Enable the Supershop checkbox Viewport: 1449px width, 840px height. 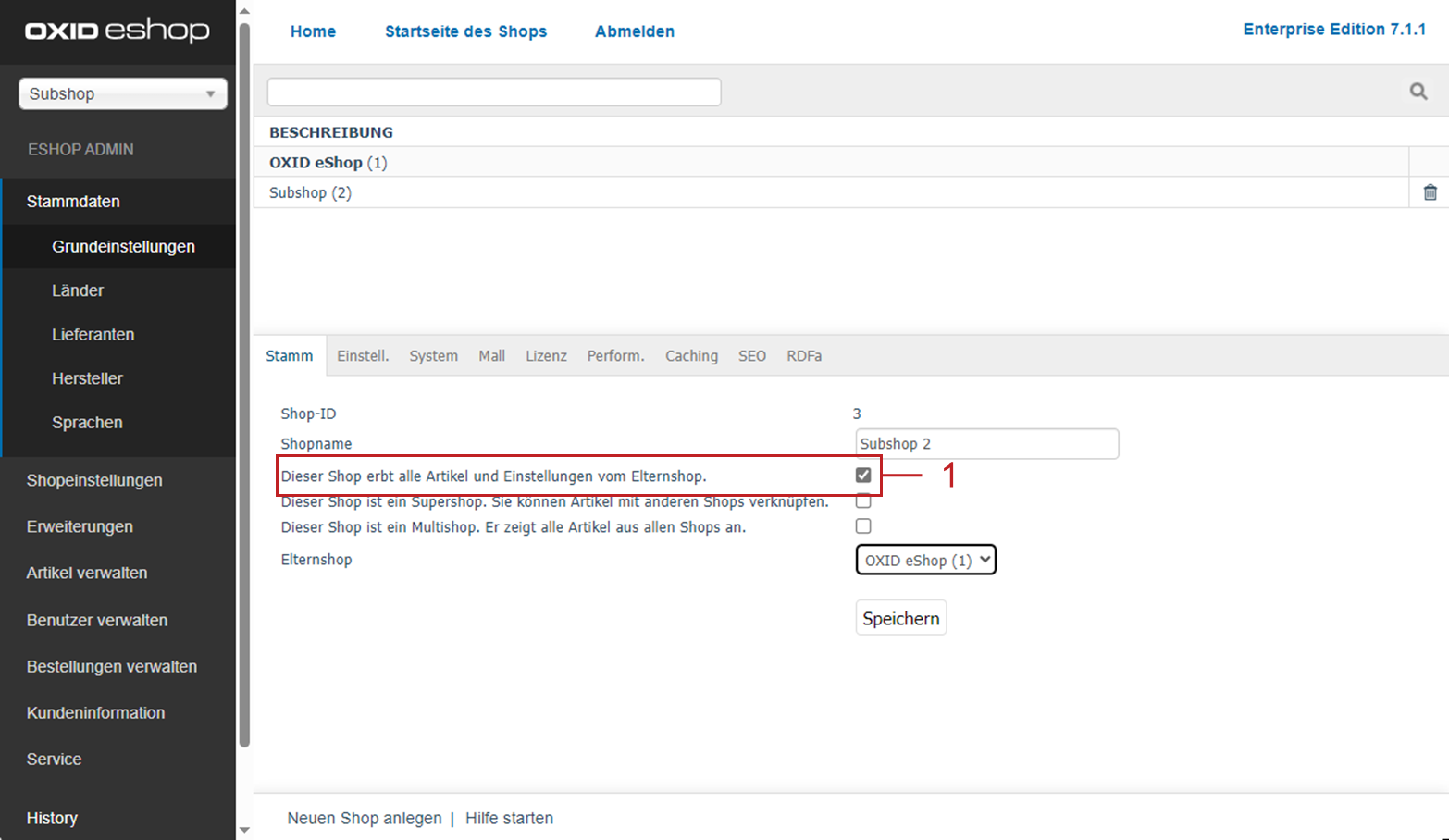click(x=863, y=501)
